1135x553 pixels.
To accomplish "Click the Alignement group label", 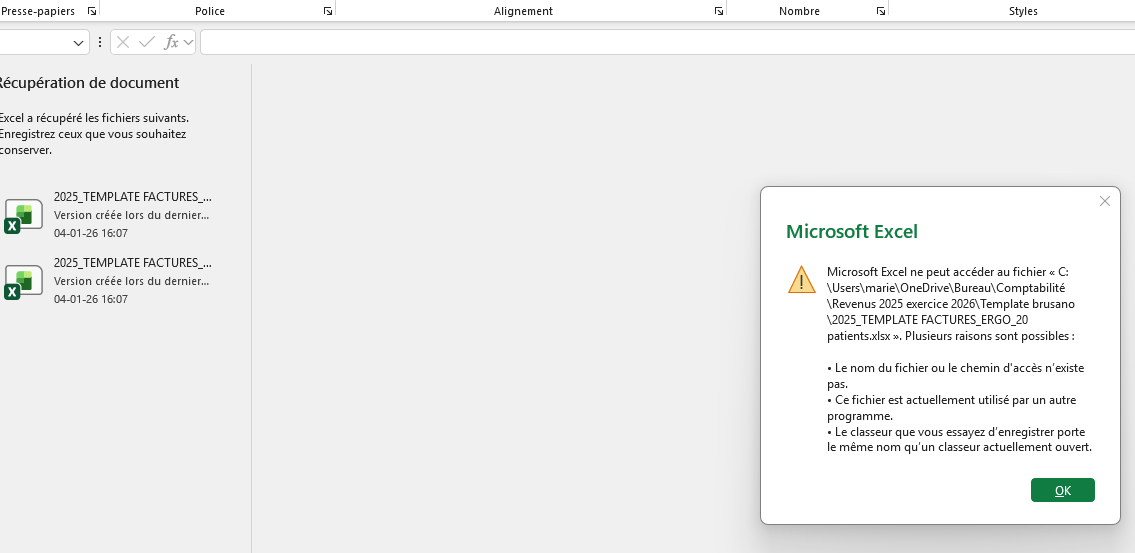I will point(523,11).
